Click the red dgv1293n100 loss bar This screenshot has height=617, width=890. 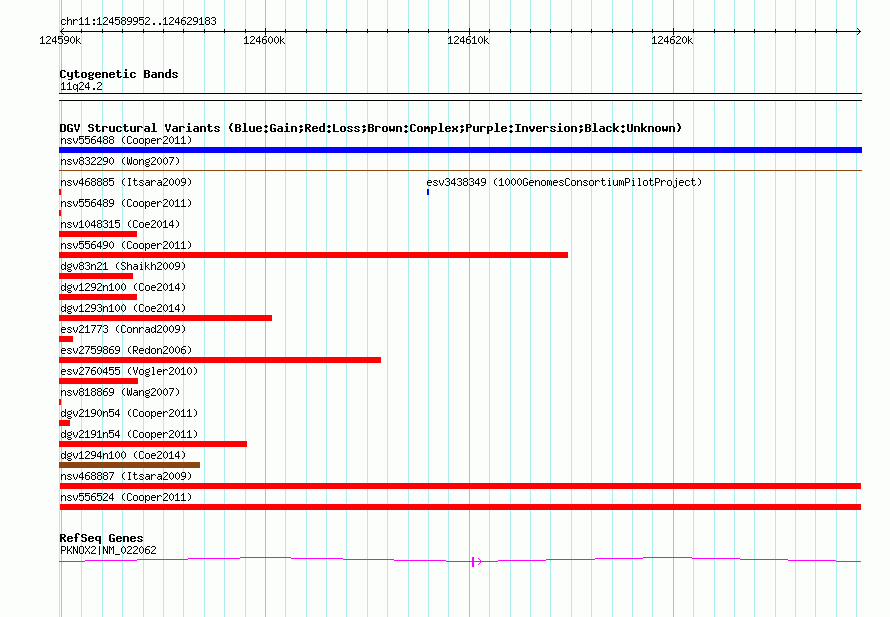pos(165,318)
